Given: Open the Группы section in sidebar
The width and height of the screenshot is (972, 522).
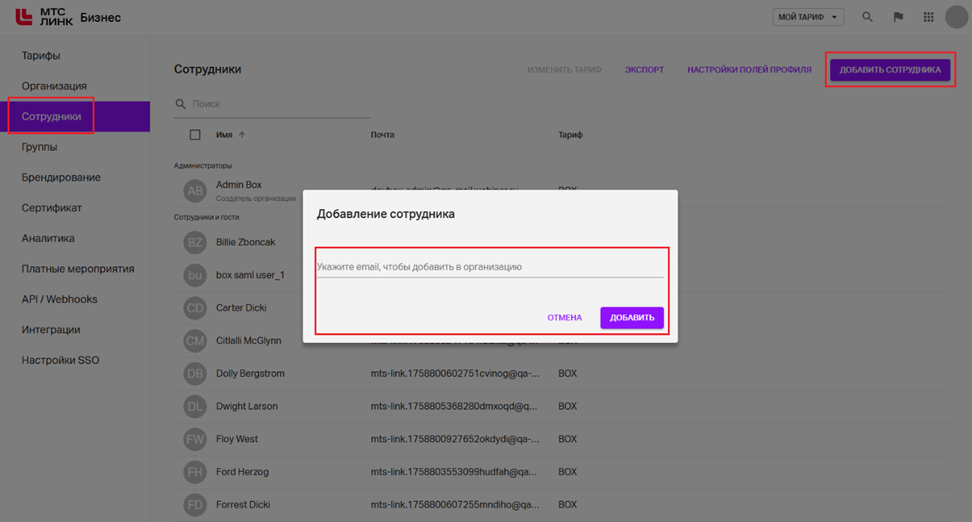Looking at the screenshot, I should [x=40, y=147].
